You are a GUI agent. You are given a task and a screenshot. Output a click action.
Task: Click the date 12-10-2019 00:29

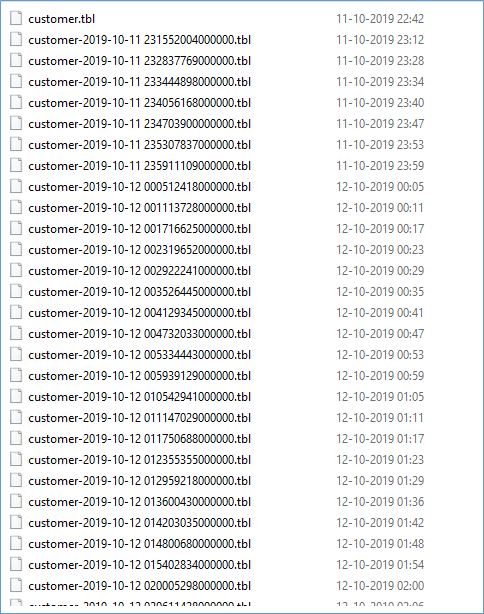(380, 271)
